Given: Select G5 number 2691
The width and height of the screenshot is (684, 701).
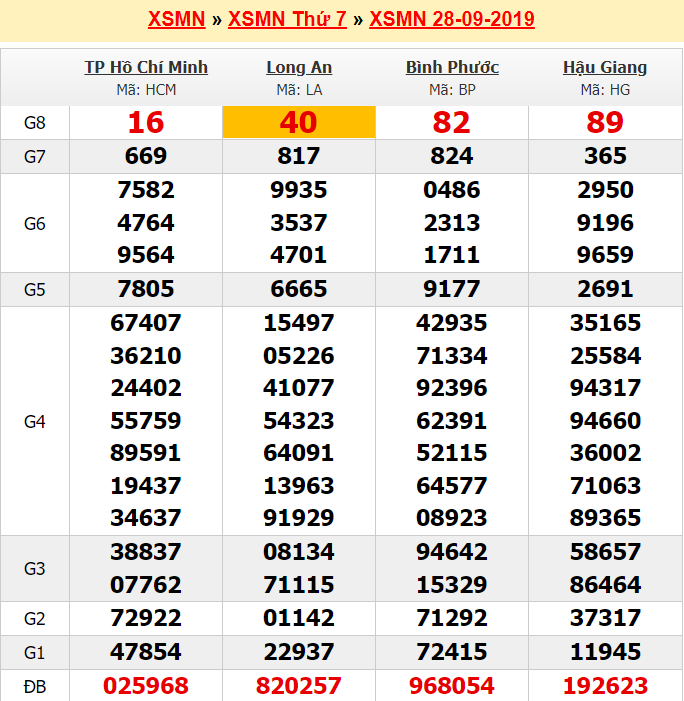Looking at the screenshot, I should [605, 289].
